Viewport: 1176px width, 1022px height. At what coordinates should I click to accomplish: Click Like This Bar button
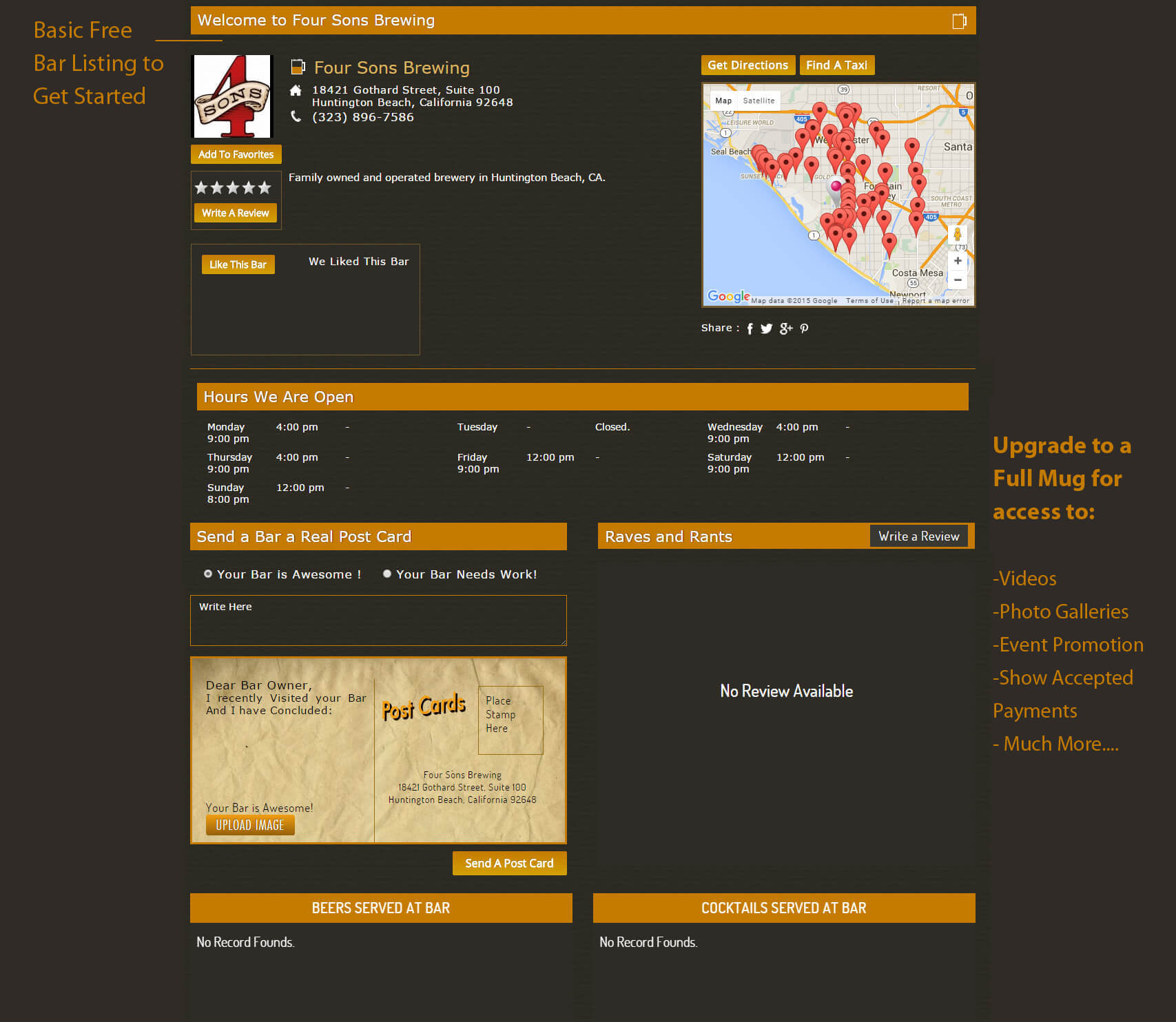[238, 264]
